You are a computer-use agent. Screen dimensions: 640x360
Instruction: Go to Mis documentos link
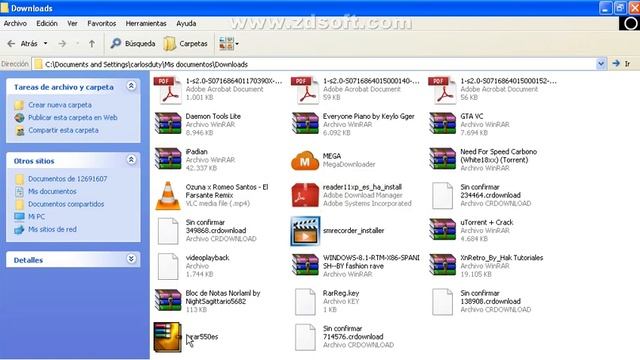click(x=52, y=191)
